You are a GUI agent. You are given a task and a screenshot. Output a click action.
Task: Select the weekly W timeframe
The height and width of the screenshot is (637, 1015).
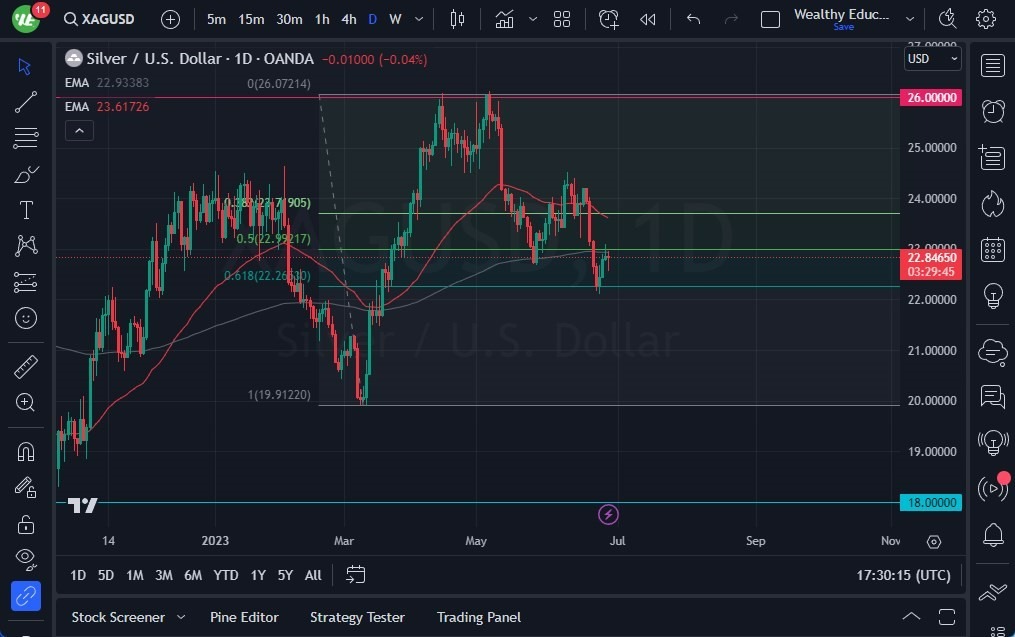(x=395, y=19)
